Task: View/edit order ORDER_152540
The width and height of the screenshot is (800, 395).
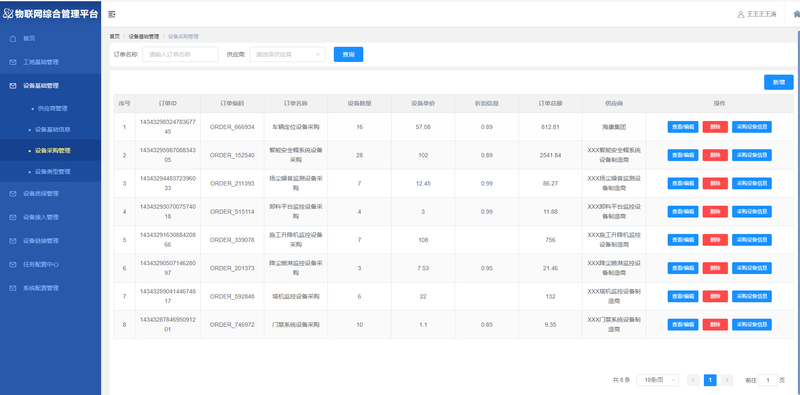Action: 683,155
